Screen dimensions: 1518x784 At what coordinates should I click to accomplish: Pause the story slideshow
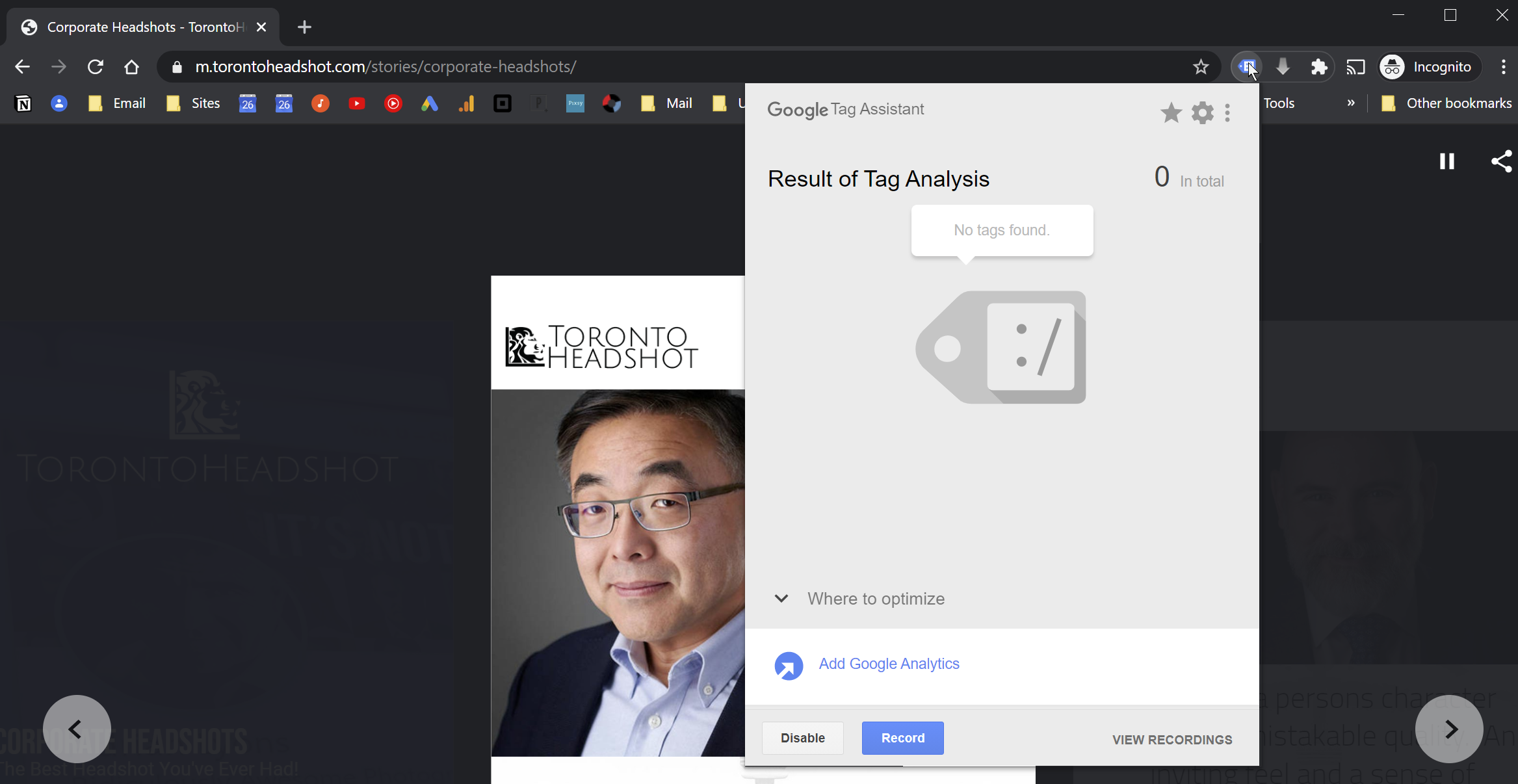(1446, 161)
